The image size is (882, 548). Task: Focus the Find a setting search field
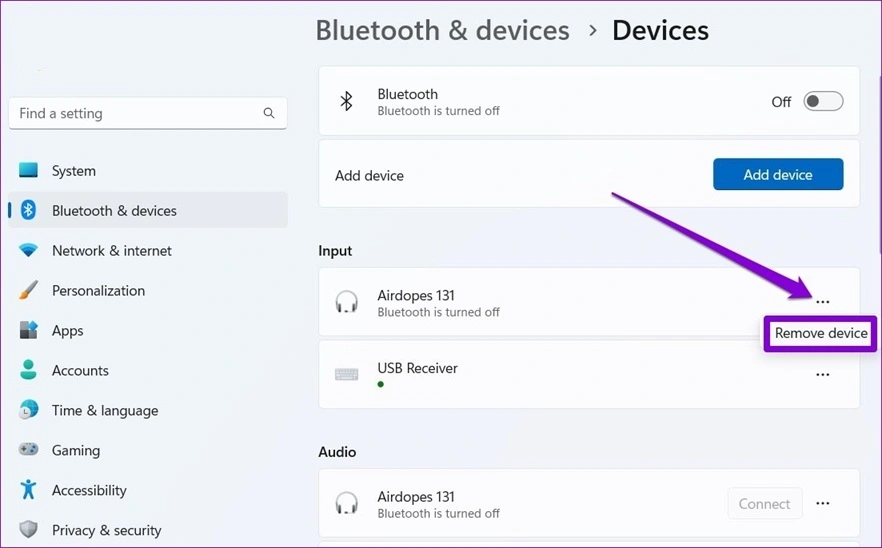tap(148, 113)
